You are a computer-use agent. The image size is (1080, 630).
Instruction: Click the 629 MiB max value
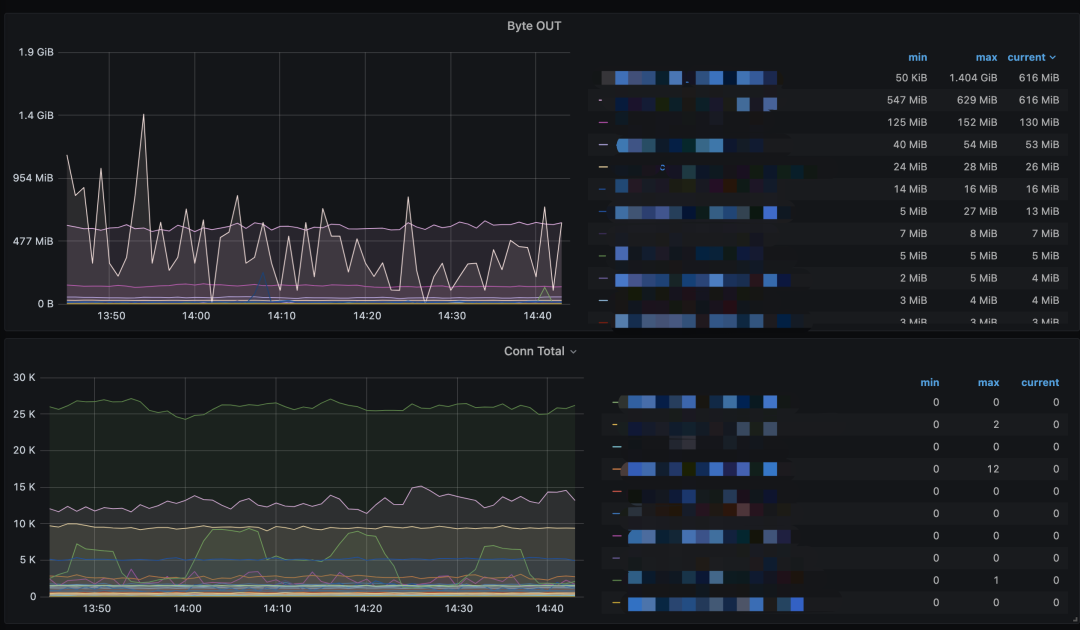977,100
